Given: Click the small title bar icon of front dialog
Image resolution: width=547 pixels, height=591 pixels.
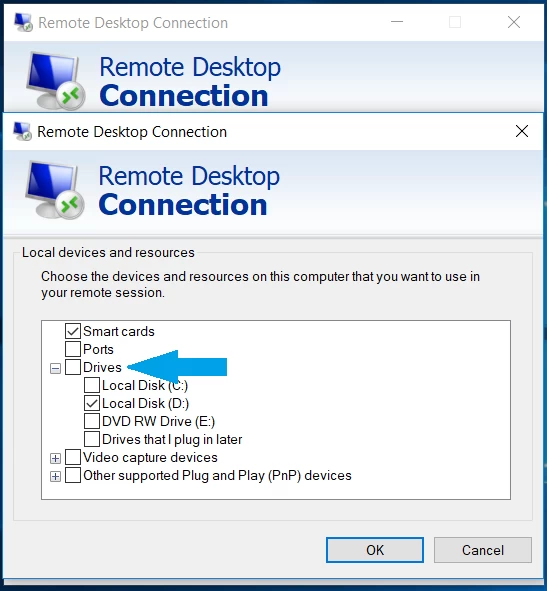Looking at the screenshot, I should click(22, 131).
